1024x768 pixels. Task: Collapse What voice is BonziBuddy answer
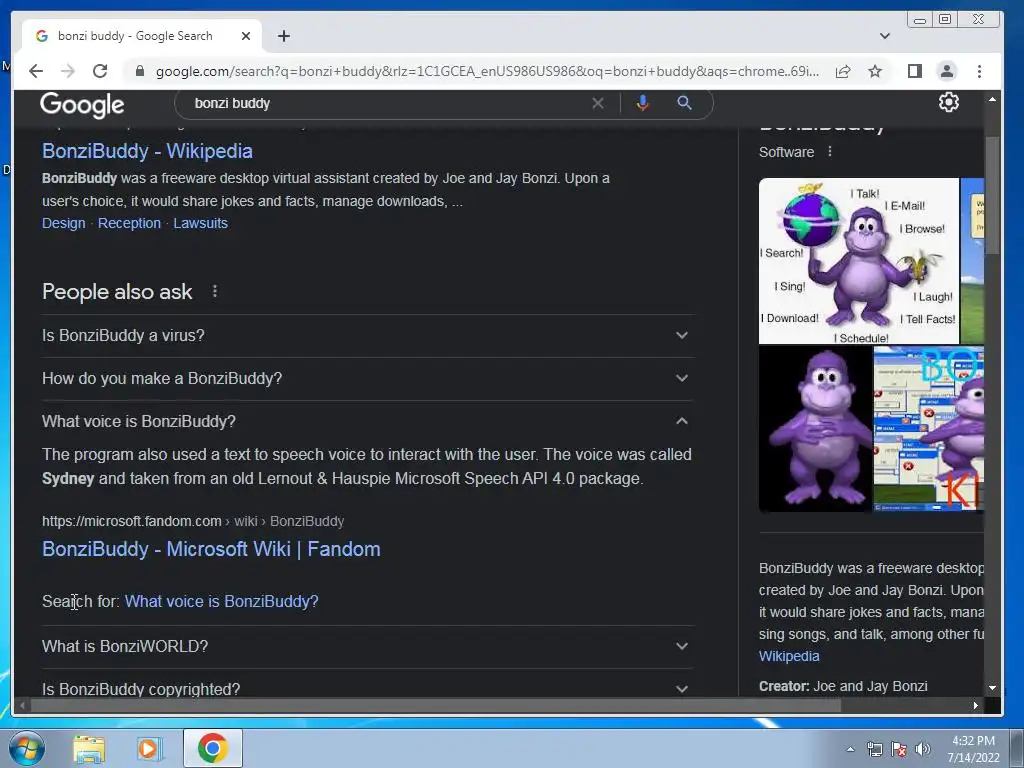[367, 421]
